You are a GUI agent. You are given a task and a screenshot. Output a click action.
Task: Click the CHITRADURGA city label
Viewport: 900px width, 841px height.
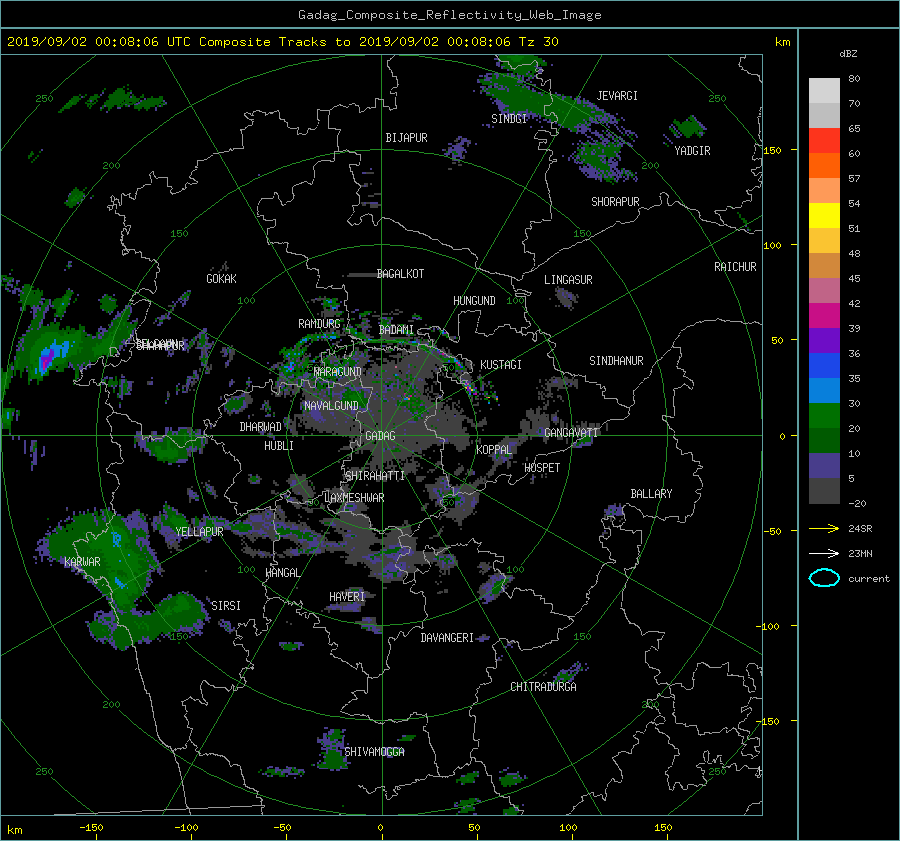pyautogui.click(x=544, y=687)
